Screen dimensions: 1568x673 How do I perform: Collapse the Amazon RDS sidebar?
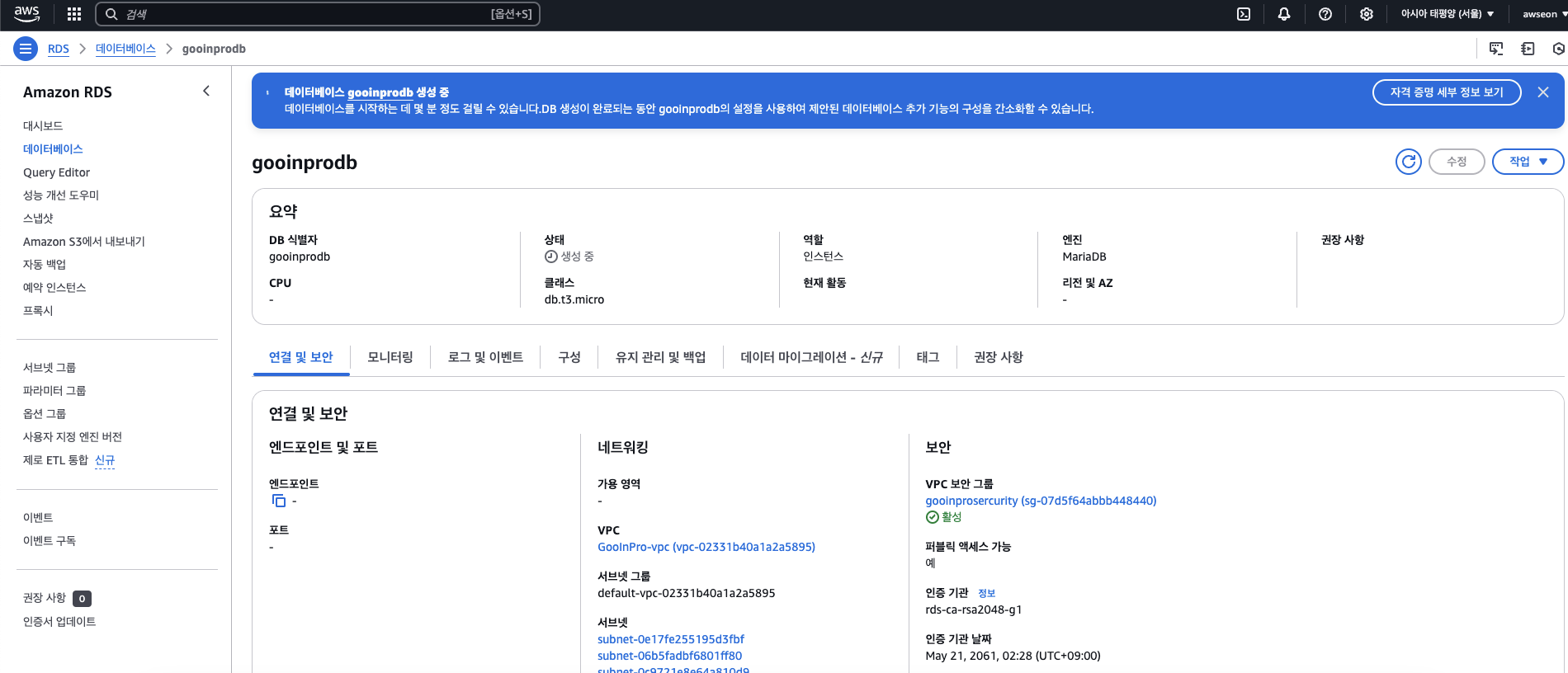tap(206, 92)
